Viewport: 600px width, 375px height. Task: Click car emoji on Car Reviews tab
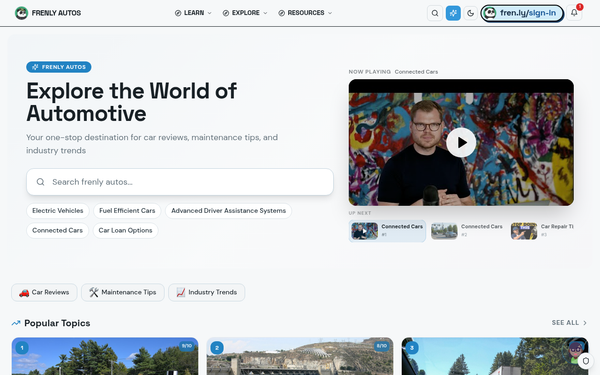click(x=24, y=293)
